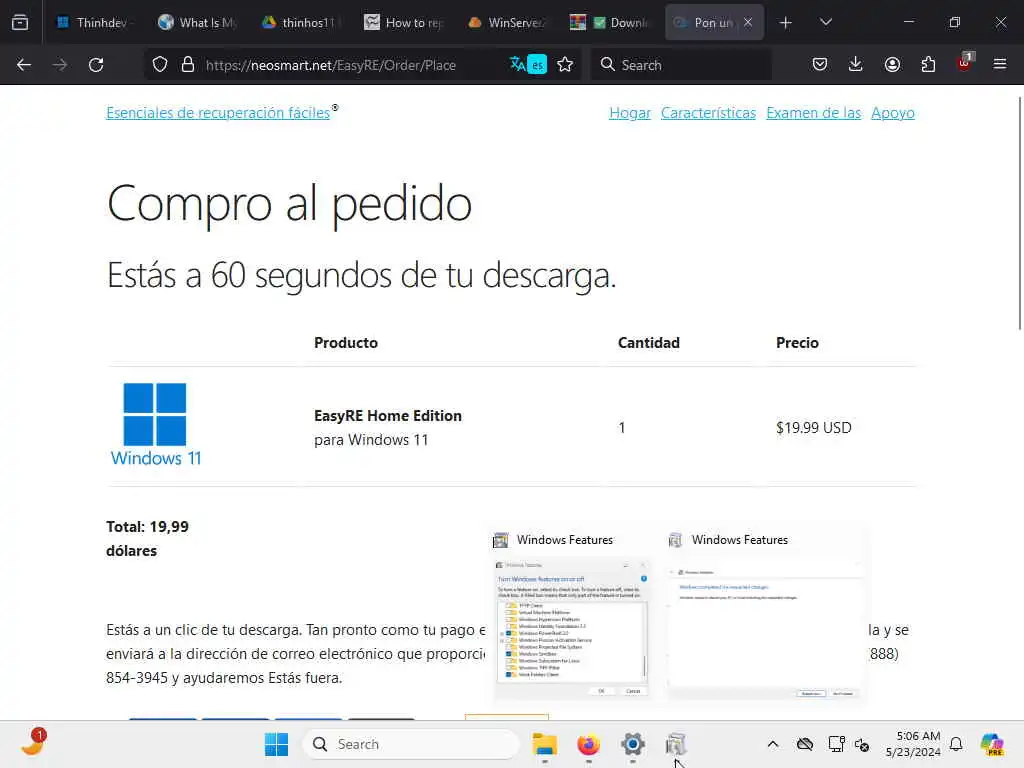Screen dimensions: 1024x768
Task: Click the Firefox Search box
Action: (x=681, y=65)
